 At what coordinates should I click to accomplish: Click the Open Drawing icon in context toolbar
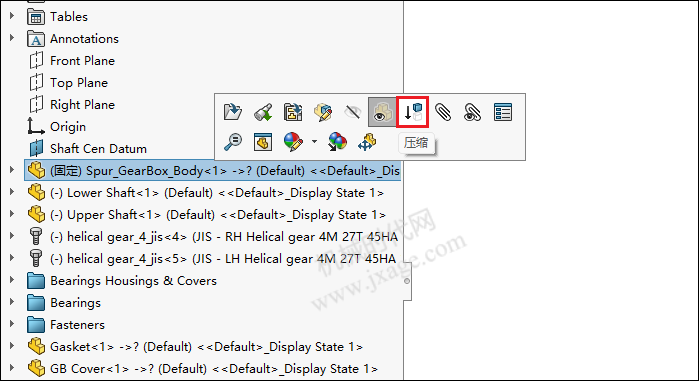(x=293, y=112)
